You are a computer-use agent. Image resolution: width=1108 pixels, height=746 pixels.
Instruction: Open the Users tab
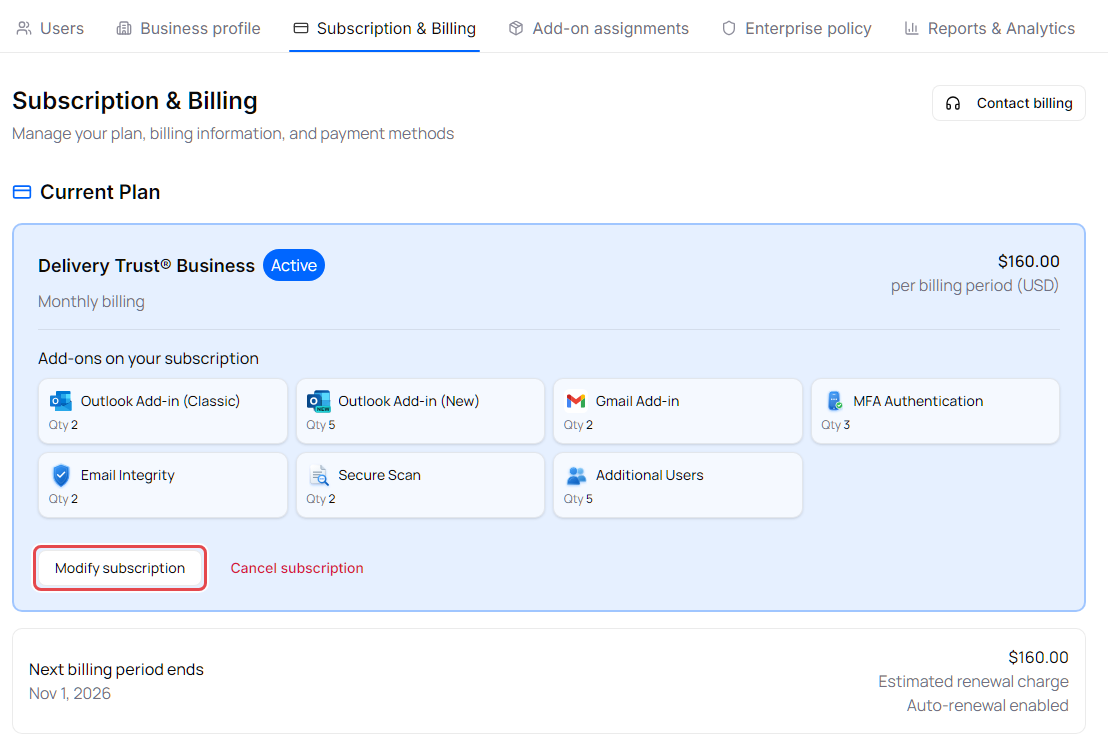(x=49, y=28)
